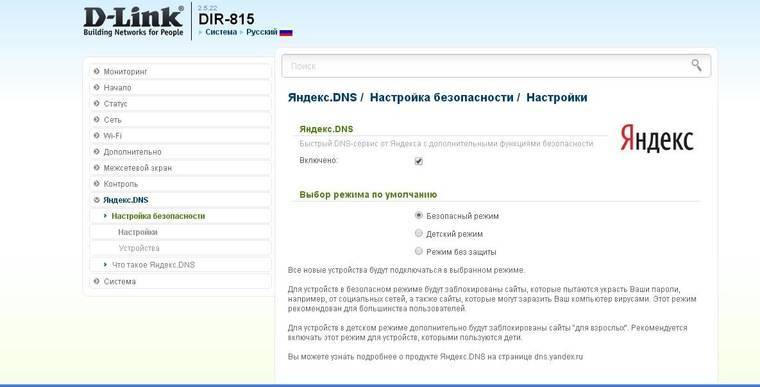Select Детский режим radio button
760x387 pixels.
pos(419,233)
